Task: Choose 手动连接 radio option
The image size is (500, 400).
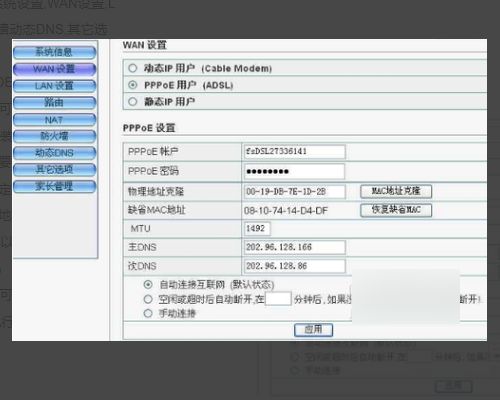Action: pos(148,314)
